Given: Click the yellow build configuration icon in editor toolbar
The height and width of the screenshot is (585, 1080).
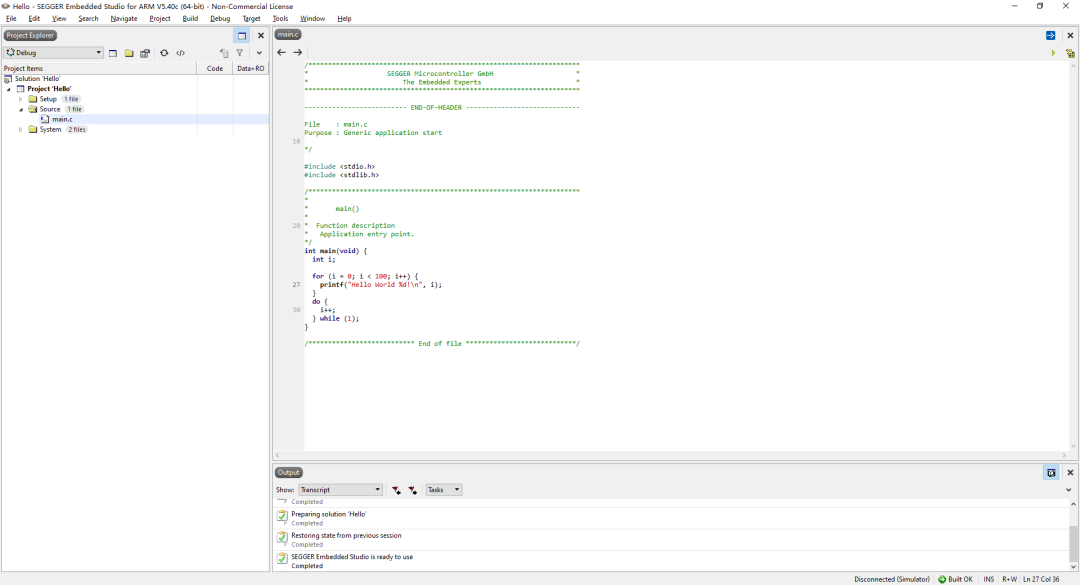Looking at the screenshot, I should point(1070,53).
